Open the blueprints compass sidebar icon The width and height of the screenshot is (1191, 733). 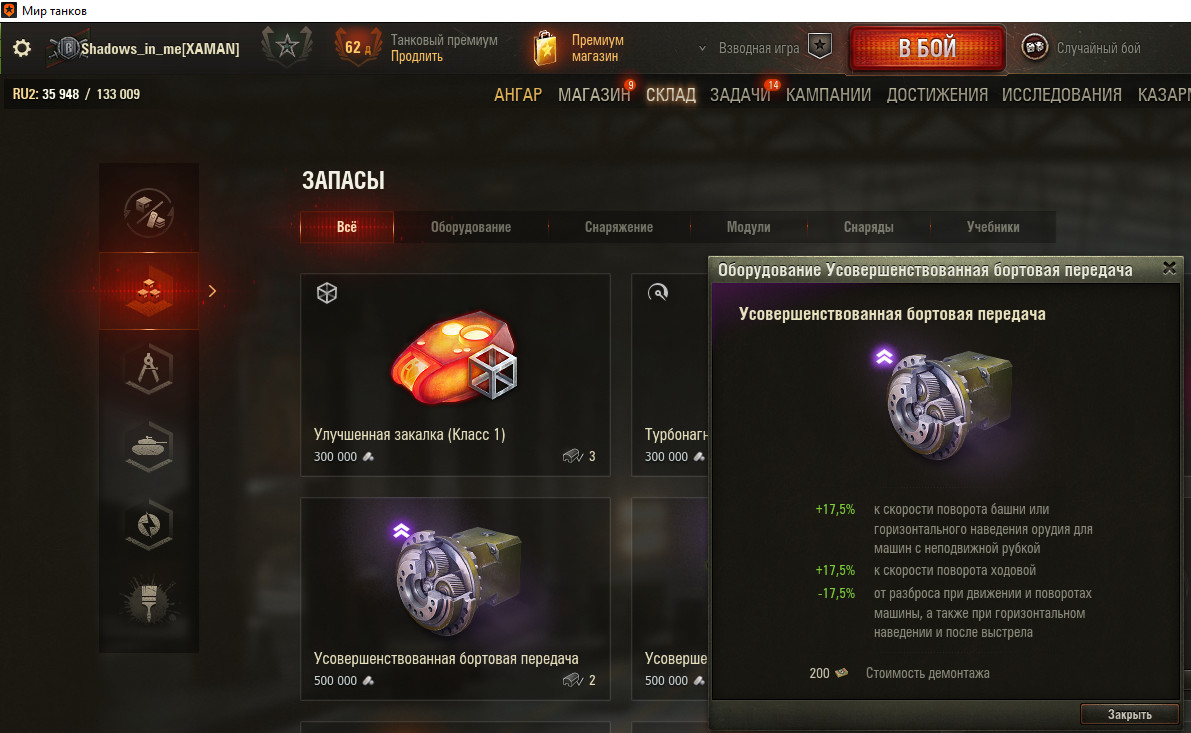[x=149, y=369]
